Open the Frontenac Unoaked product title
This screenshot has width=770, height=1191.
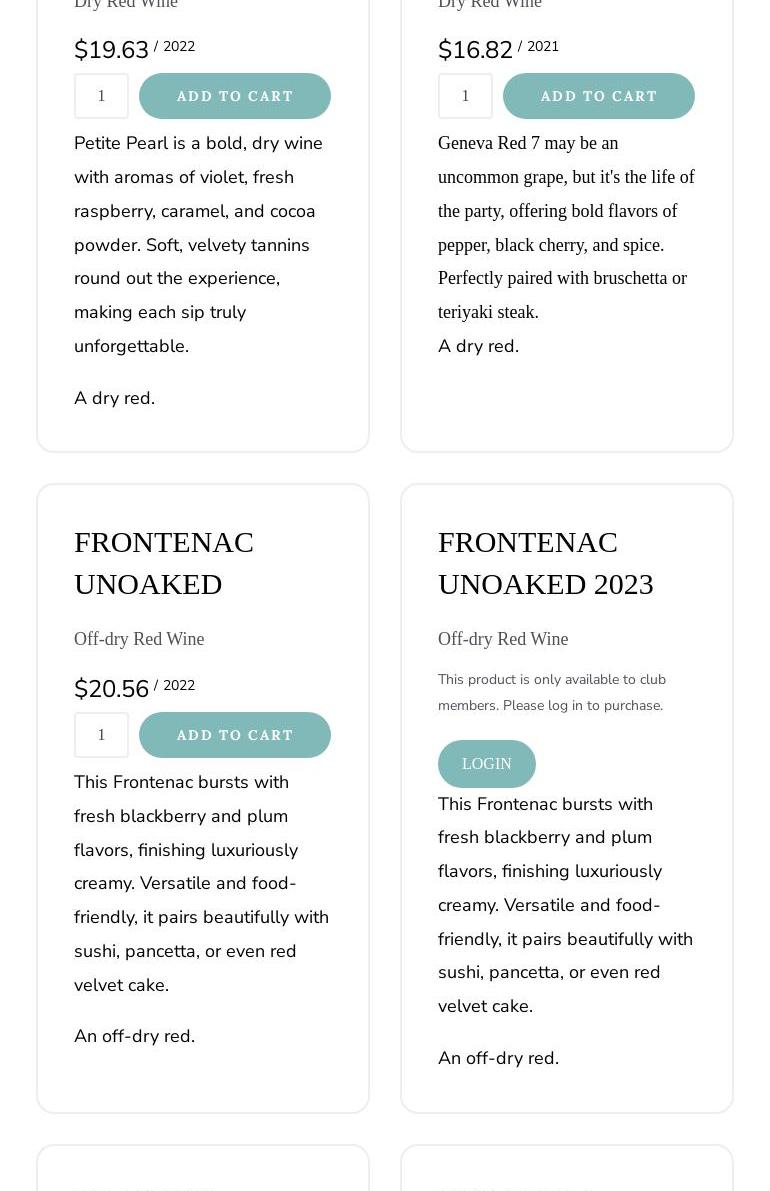pos(164,562)
